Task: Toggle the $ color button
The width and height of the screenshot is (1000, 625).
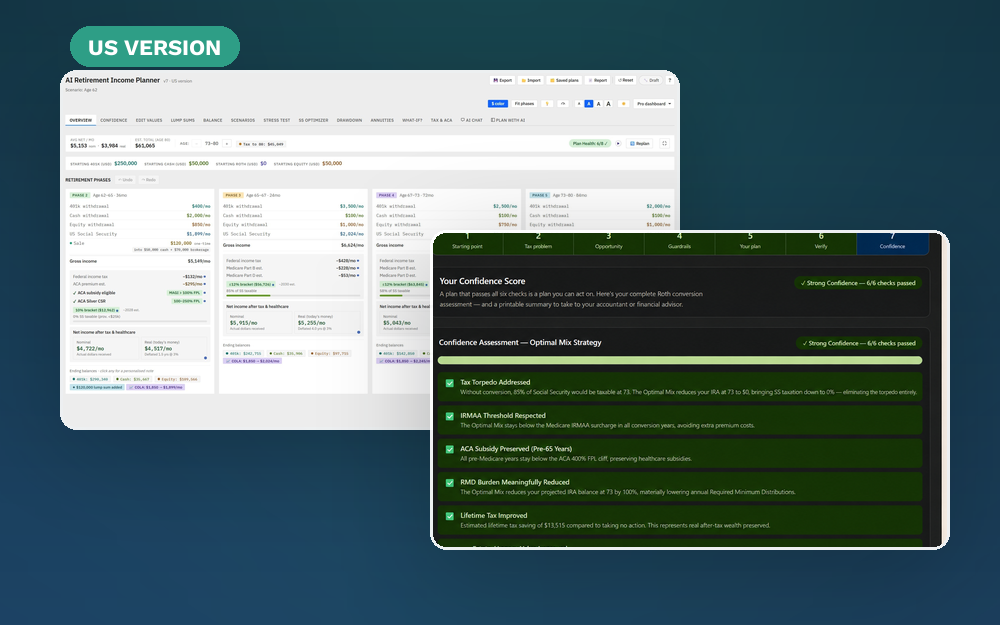Action: (497, 103)
